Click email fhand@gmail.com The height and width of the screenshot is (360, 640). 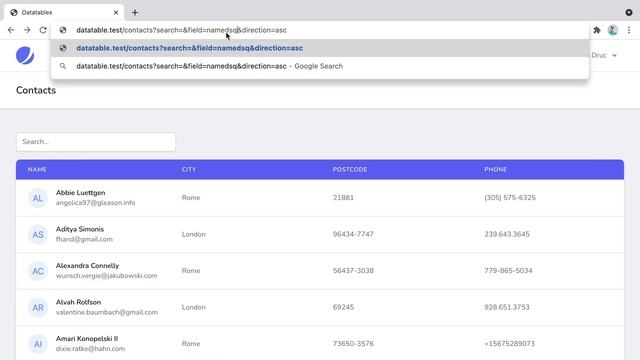pyautogui.click(x=84, y=239)
